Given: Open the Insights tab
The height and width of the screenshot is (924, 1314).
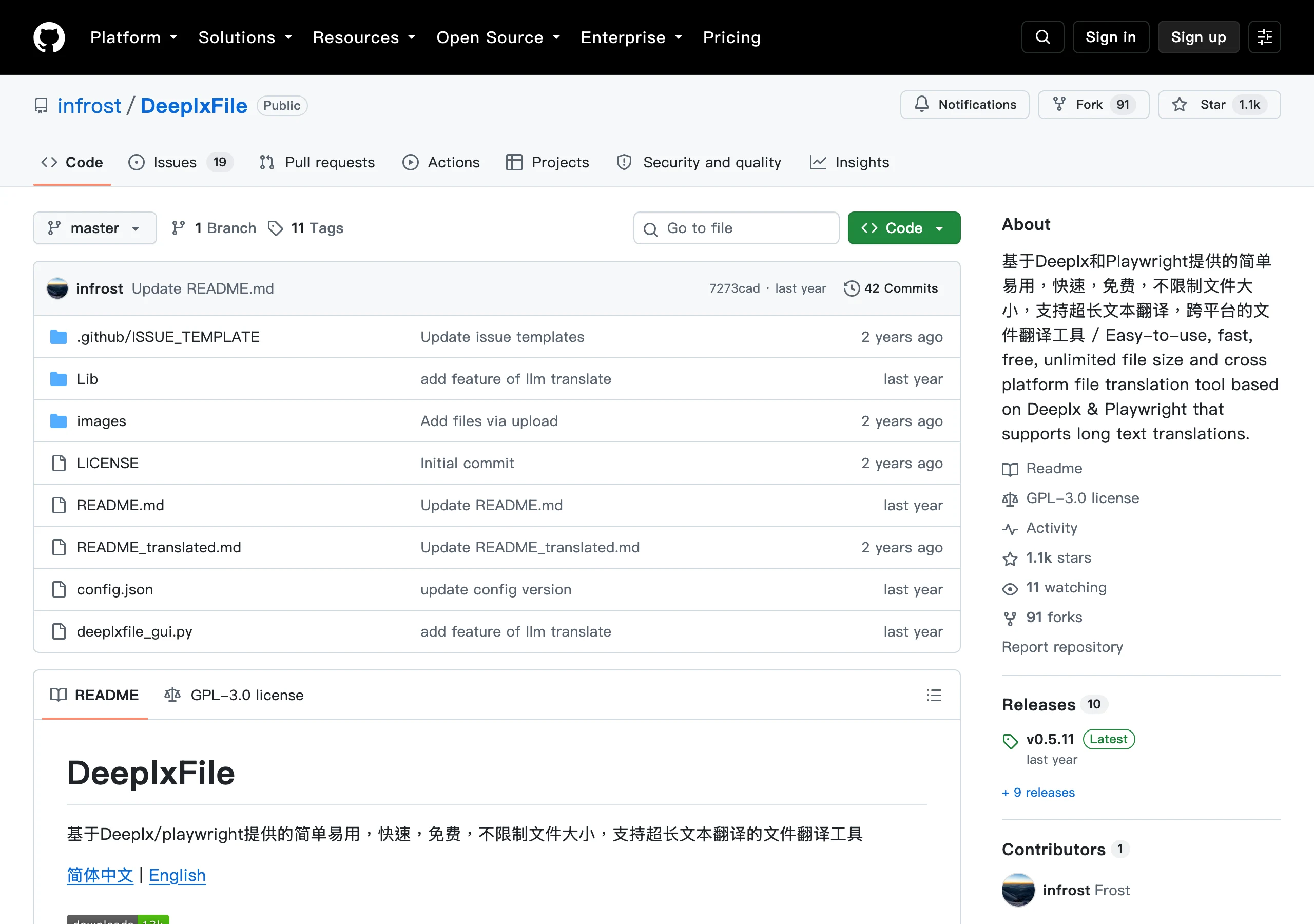Looking at the screenshot, I should pyautogui.click(x=849, y=163).
